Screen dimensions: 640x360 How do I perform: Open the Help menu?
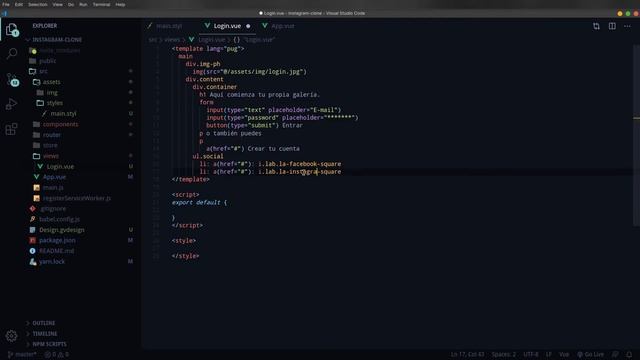coord(120,4)
